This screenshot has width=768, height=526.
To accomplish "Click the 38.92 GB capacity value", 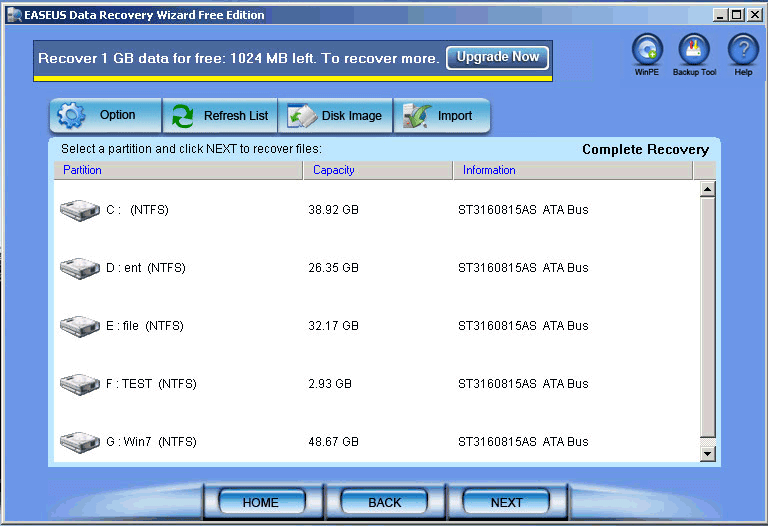I will click(x=334, y=210).
